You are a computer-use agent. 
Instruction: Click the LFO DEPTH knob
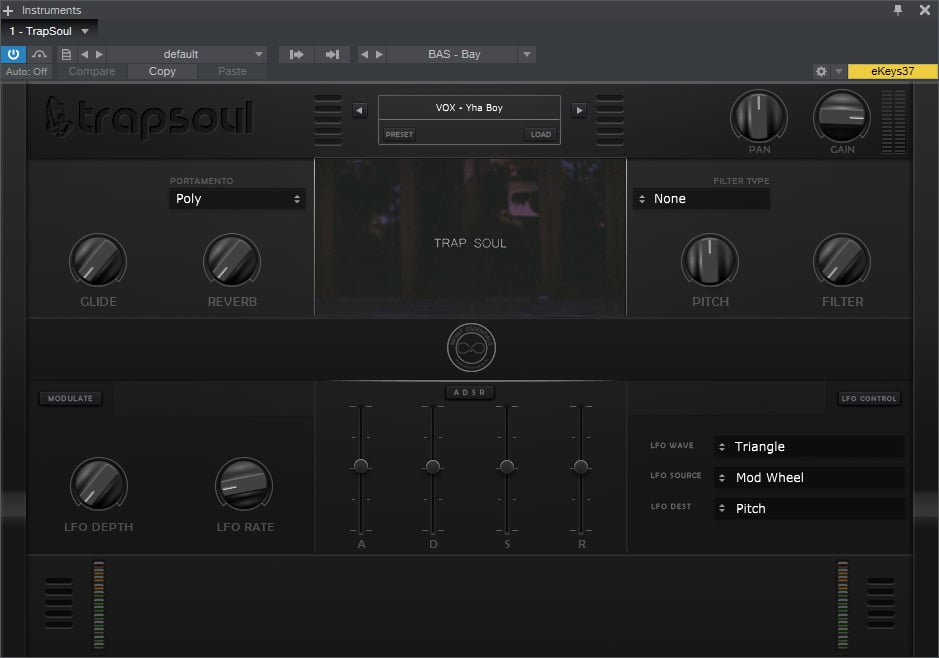(x=99, y=485)
